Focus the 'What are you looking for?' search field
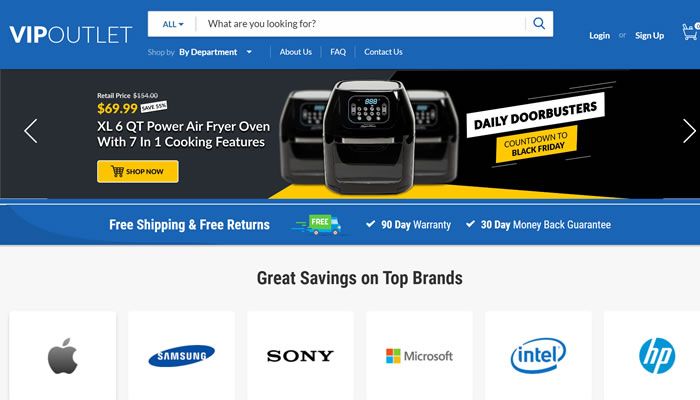The image size is (700, 400). coord(361,24)
